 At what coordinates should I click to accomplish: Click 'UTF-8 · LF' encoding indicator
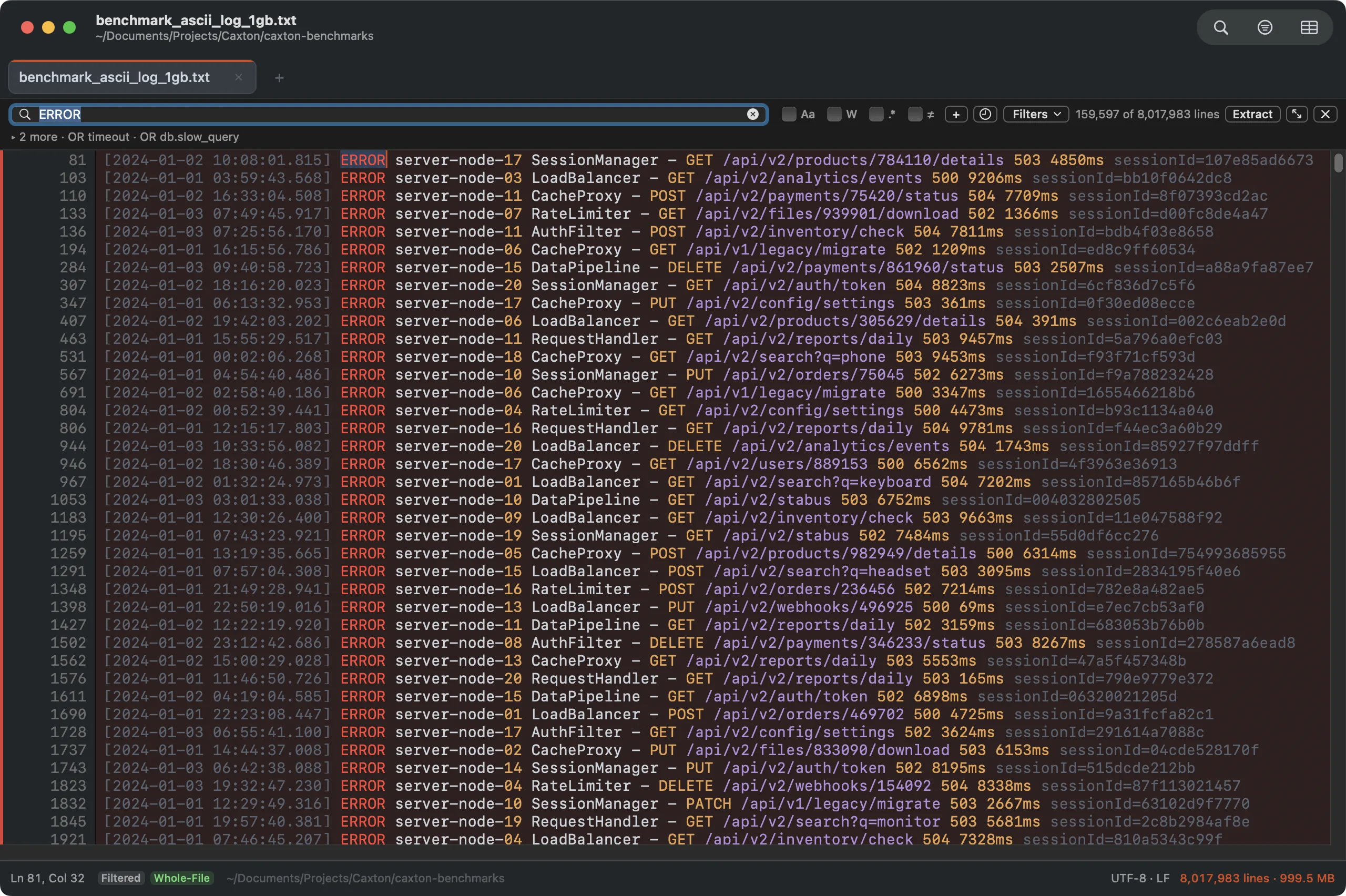pos(1140,878)
